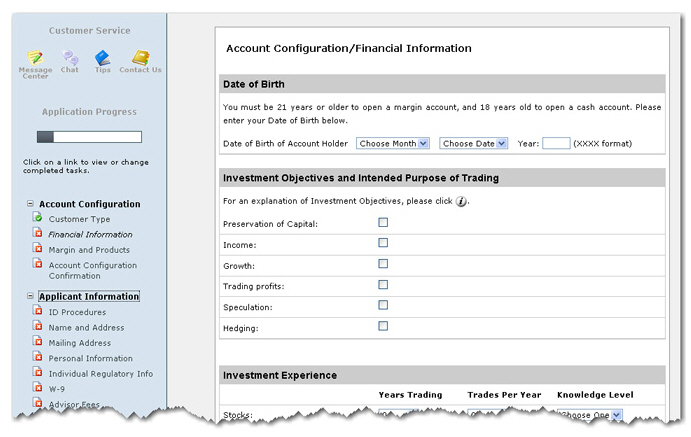This screenshot has width=691, height=437.
Task: Click the red status icon beside Financial Information
Action: click(x=38, y=233)
